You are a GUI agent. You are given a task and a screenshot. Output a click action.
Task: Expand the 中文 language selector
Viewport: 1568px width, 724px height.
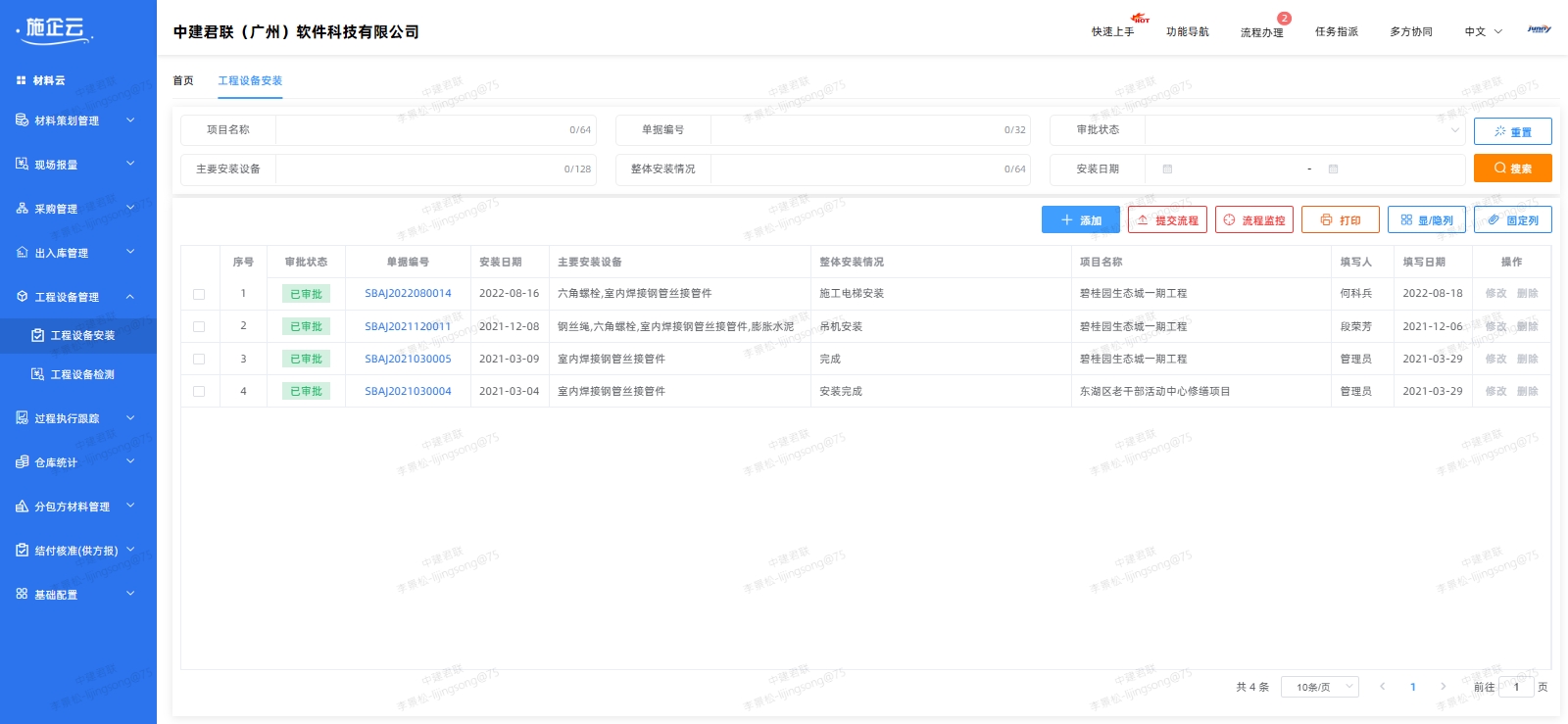click(1483, 32)
